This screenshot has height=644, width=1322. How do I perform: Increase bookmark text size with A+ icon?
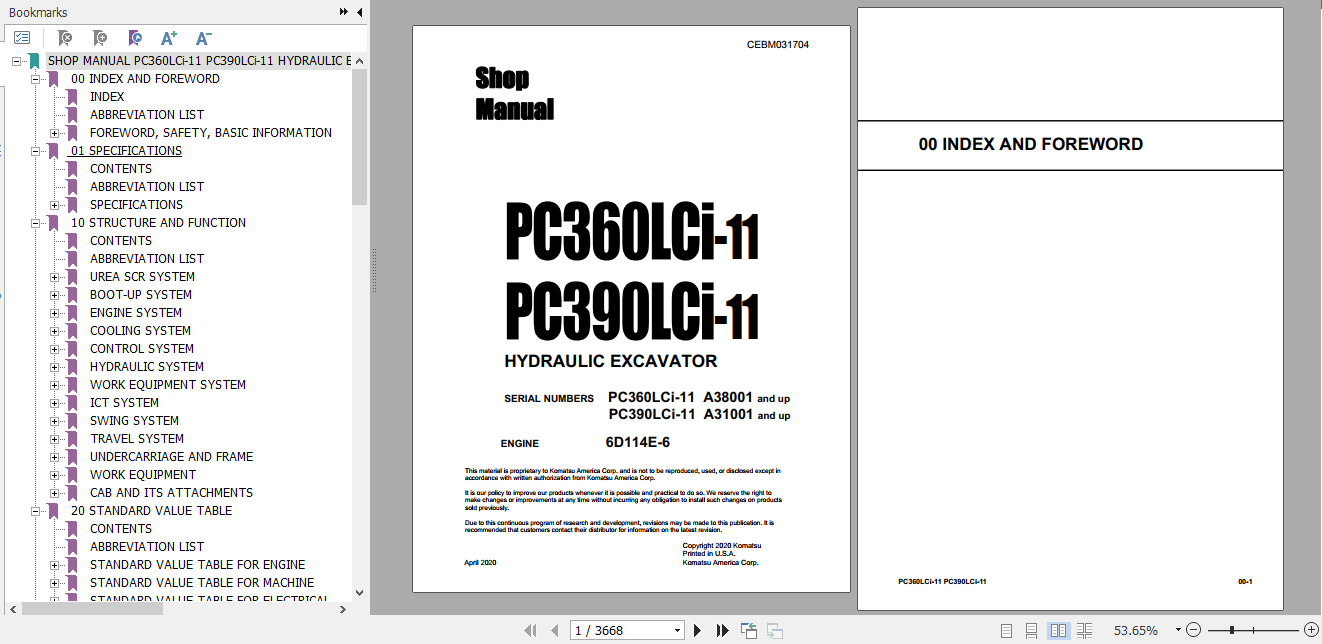click(x=169, y=38)
